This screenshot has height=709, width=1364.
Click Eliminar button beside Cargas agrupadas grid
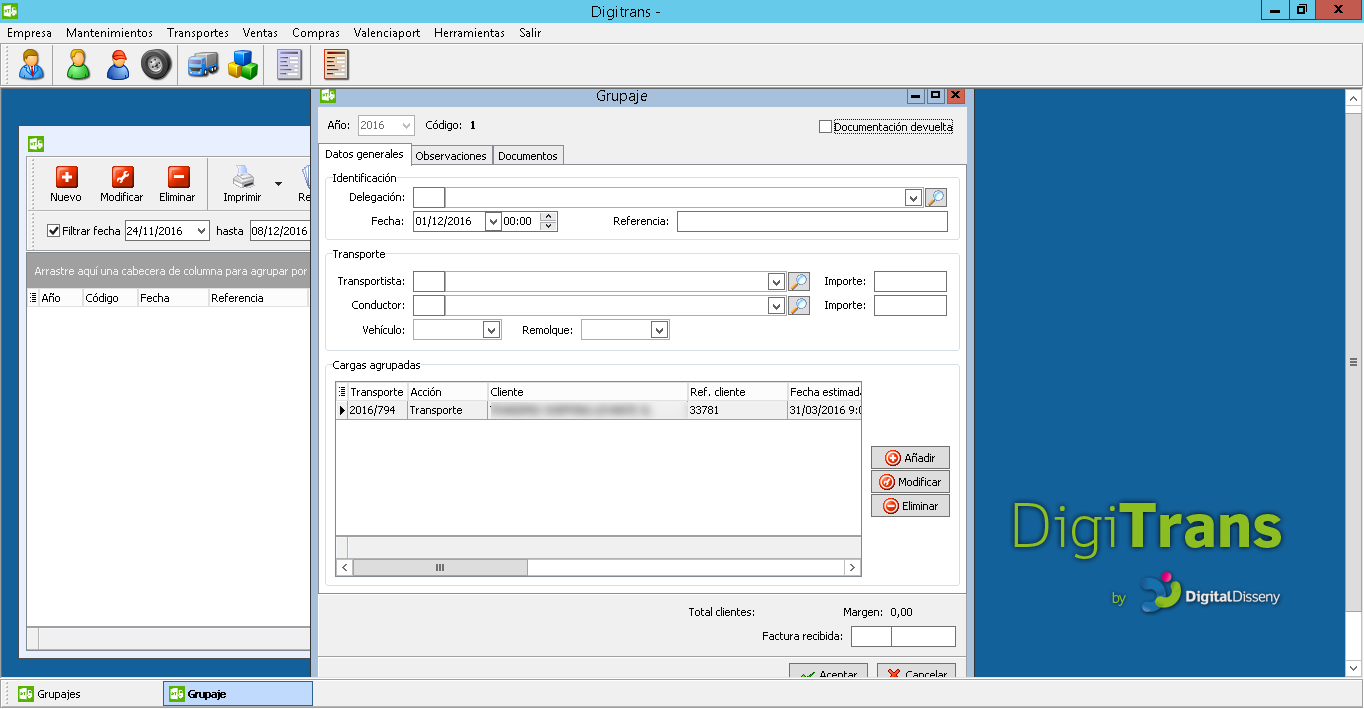tap(910, 506)
